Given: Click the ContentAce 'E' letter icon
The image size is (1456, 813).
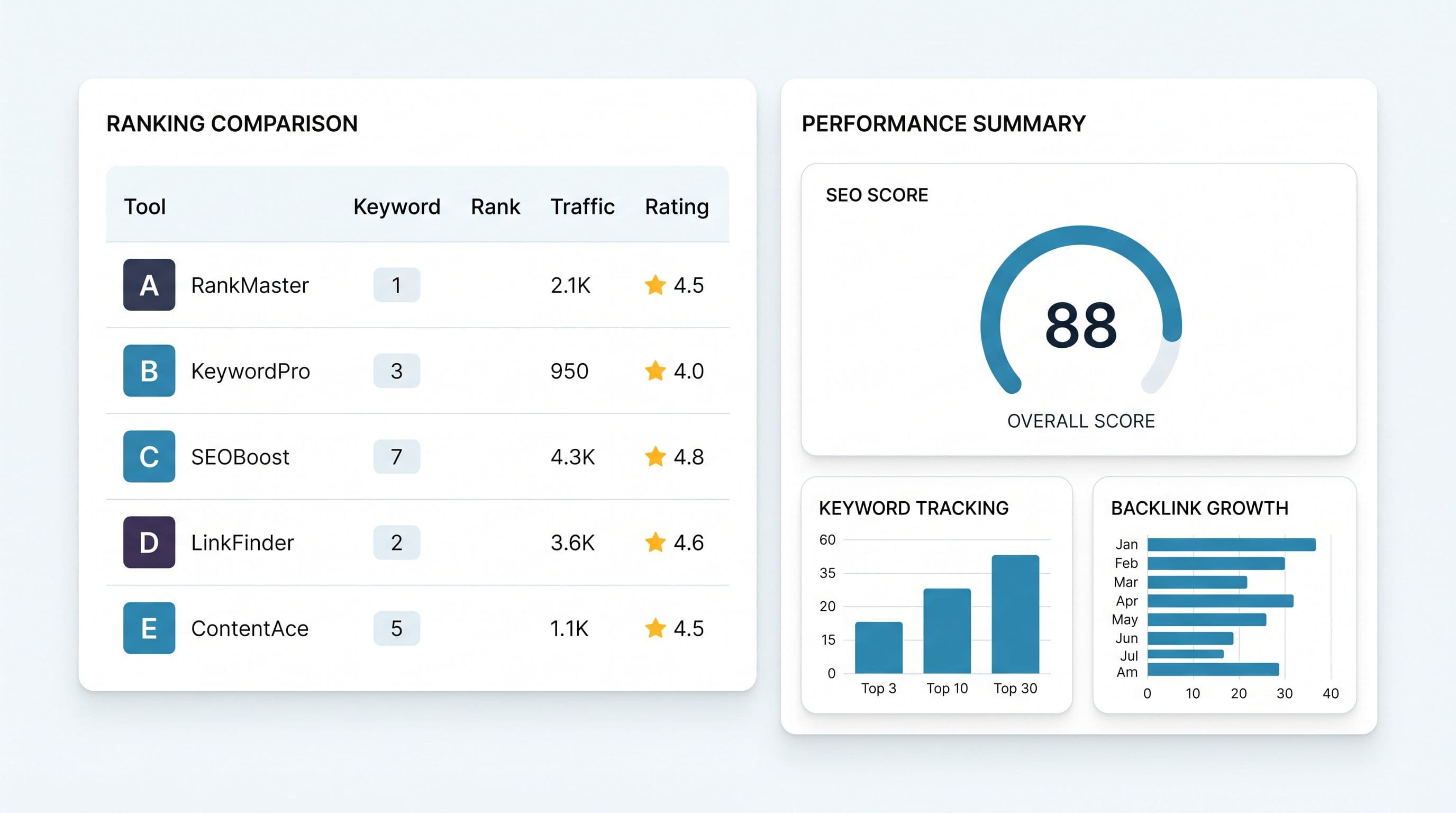Looking at the screenshot, I should [149, 628].
